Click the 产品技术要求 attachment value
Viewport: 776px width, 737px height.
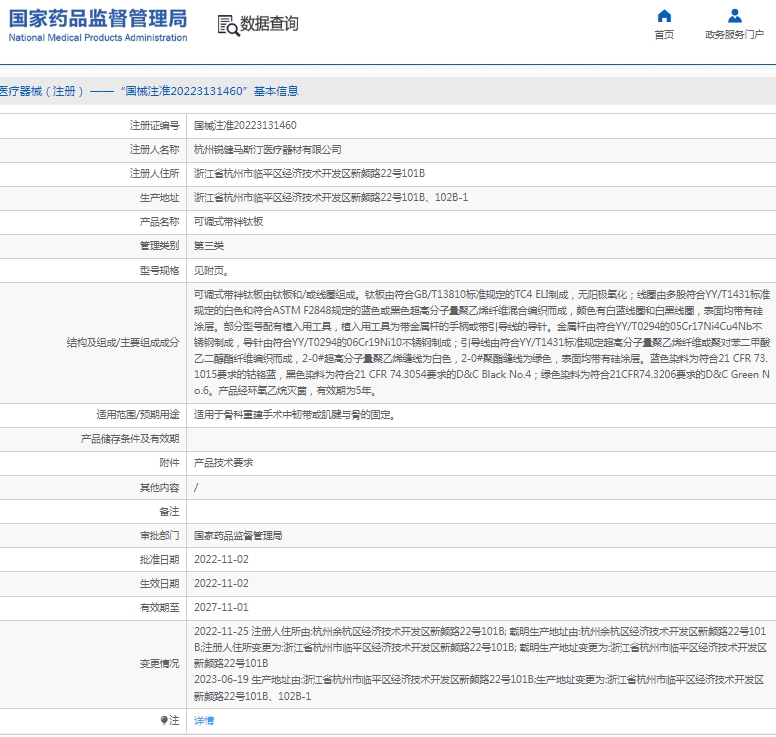click(223, 463)
